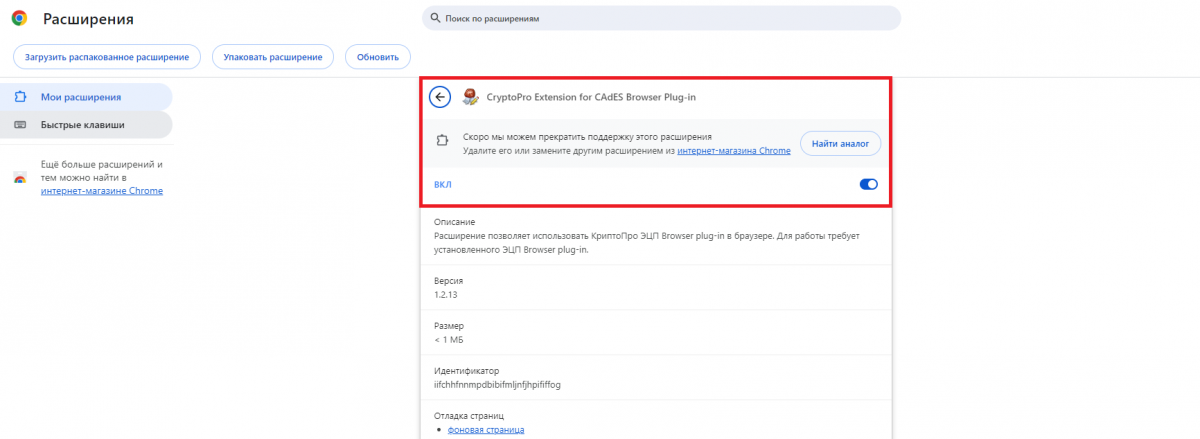
Task: Click the keyboard icon of Быстрые клавиши
Action: point(20,125)
